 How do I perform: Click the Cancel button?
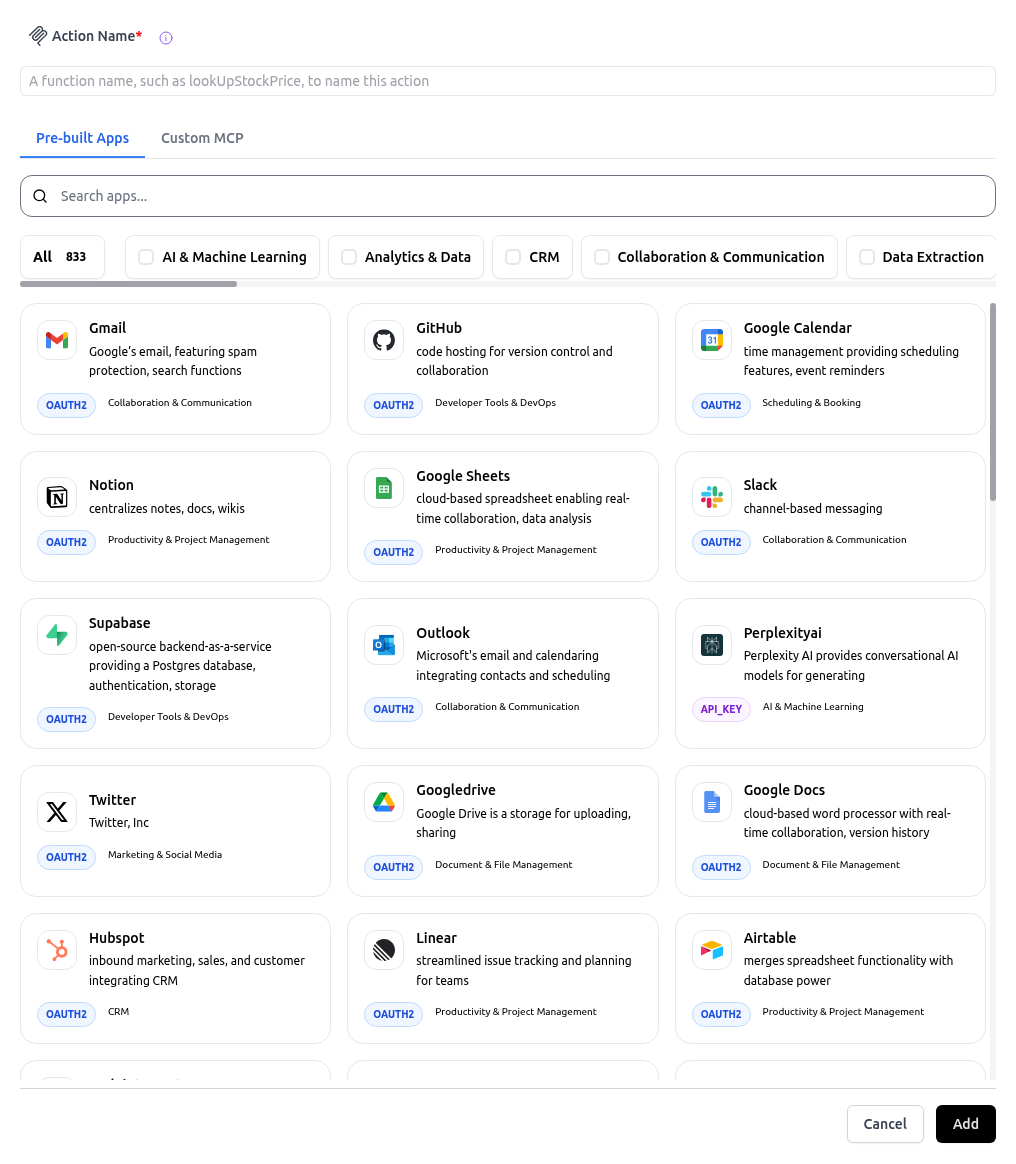pos(884,1124)
